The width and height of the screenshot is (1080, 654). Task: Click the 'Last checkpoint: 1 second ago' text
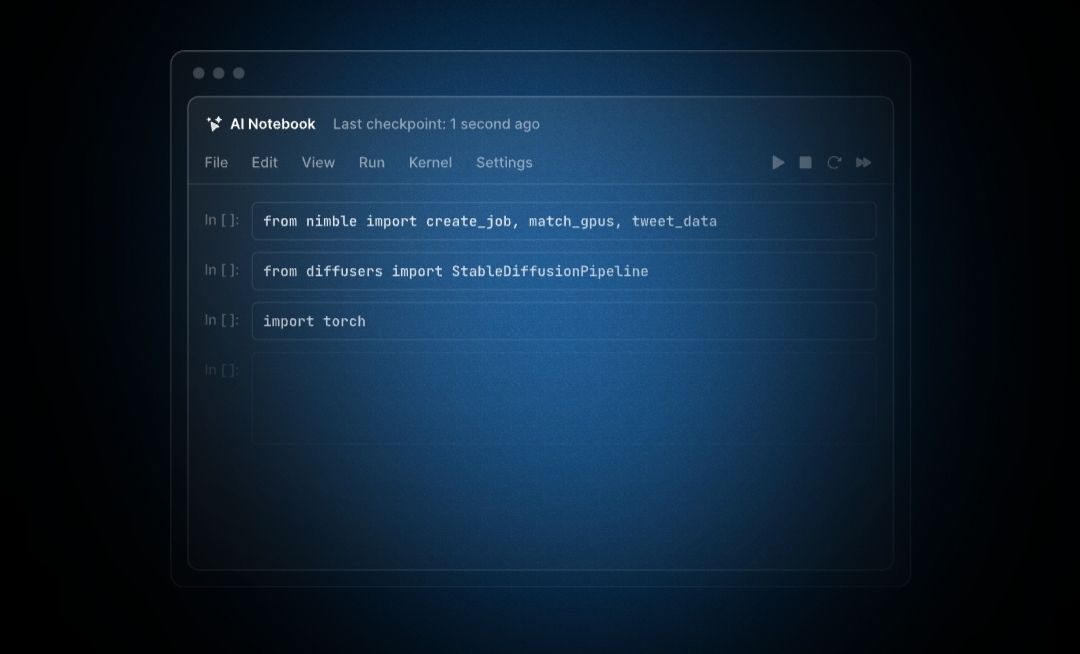pyautogui.click(x=436, y=124)
